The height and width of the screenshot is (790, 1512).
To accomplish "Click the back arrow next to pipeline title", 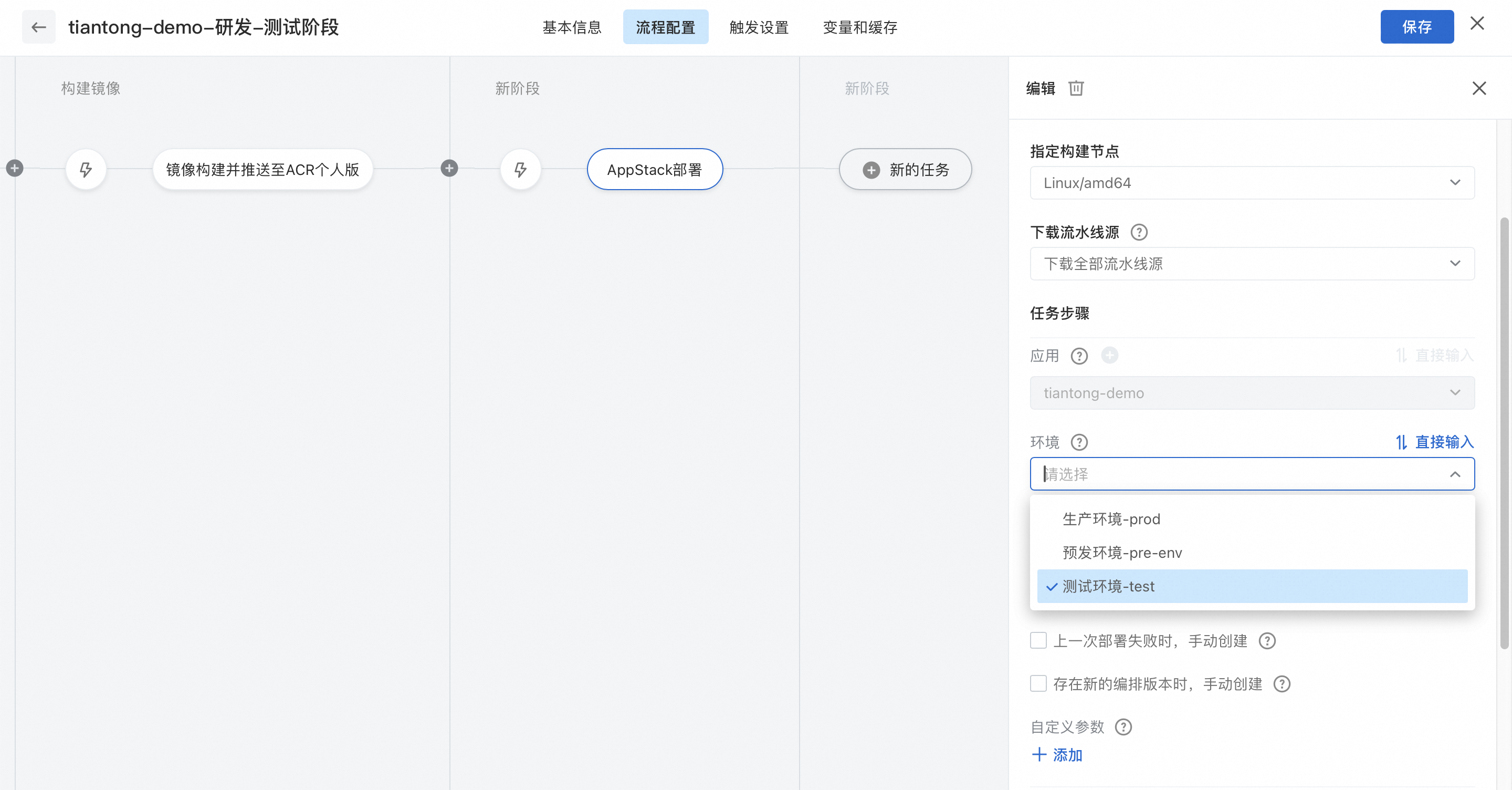I will pos(39,27).
